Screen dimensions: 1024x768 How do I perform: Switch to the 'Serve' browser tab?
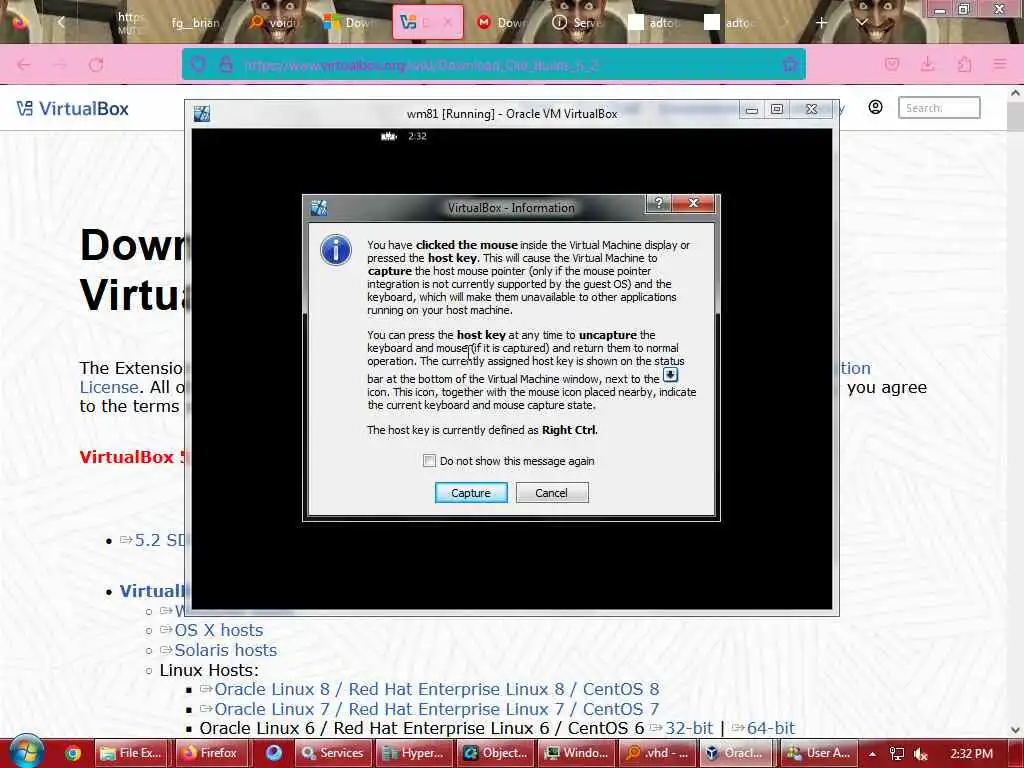click(579, 23)
